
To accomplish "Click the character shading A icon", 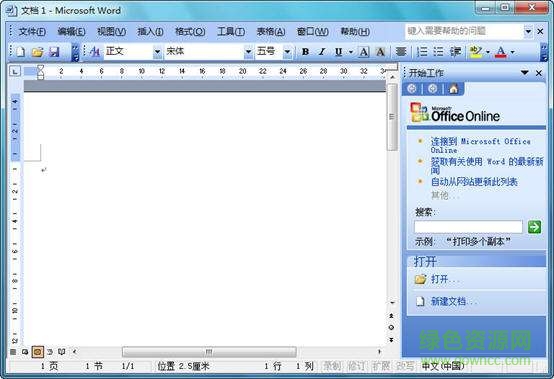I will coord(381,52).
